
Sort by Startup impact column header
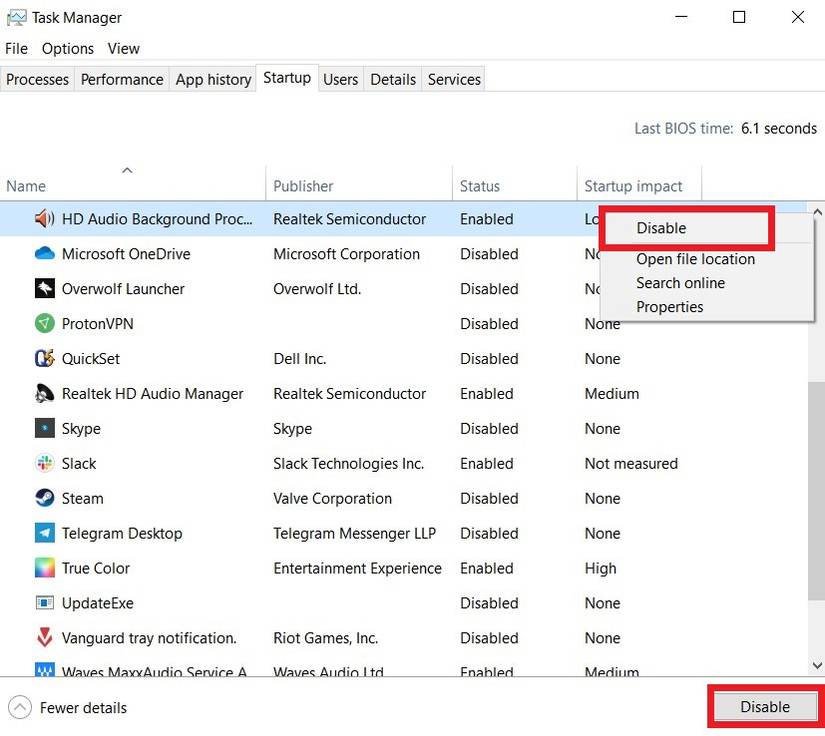[633, 186]
